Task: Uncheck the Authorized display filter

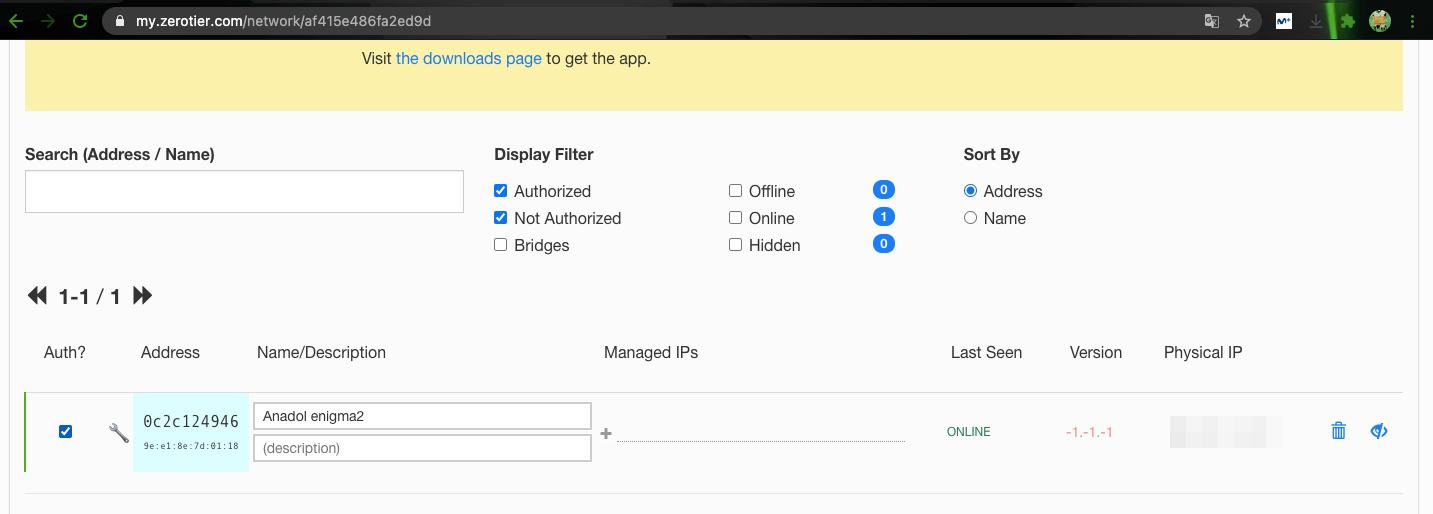Action: click(x=501, y=191)
